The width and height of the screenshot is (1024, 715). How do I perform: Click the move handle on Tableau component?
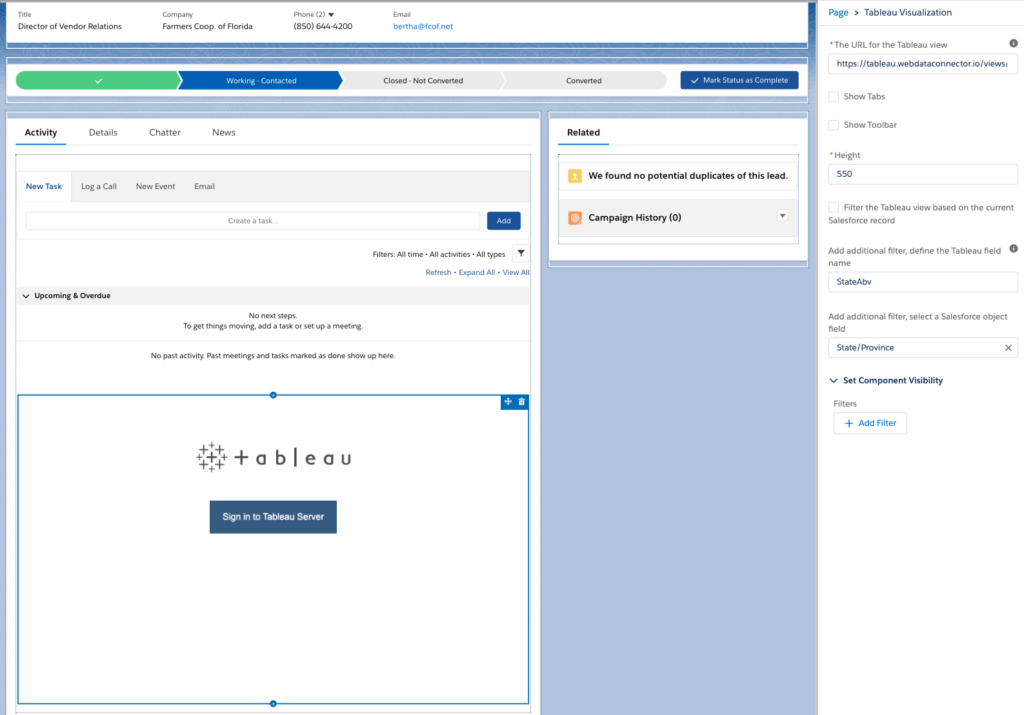click(x=508, y=402)
